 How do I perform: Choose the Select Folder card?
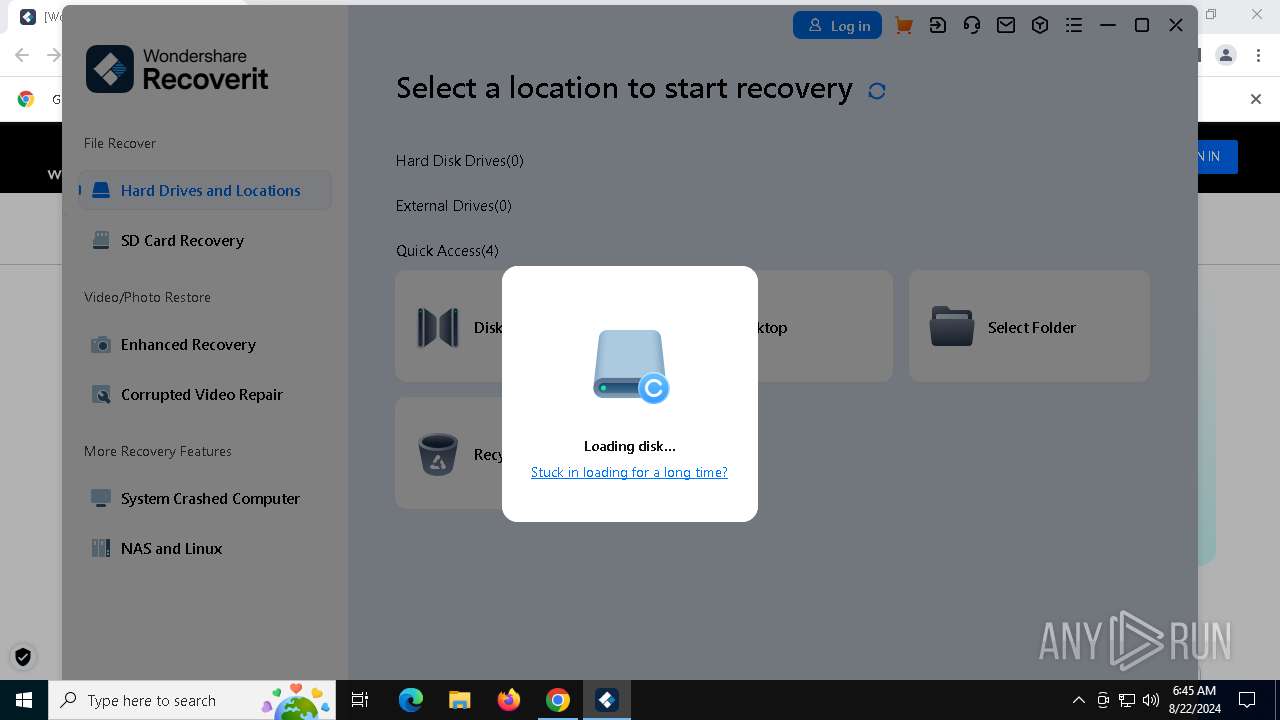point(1029,326)
